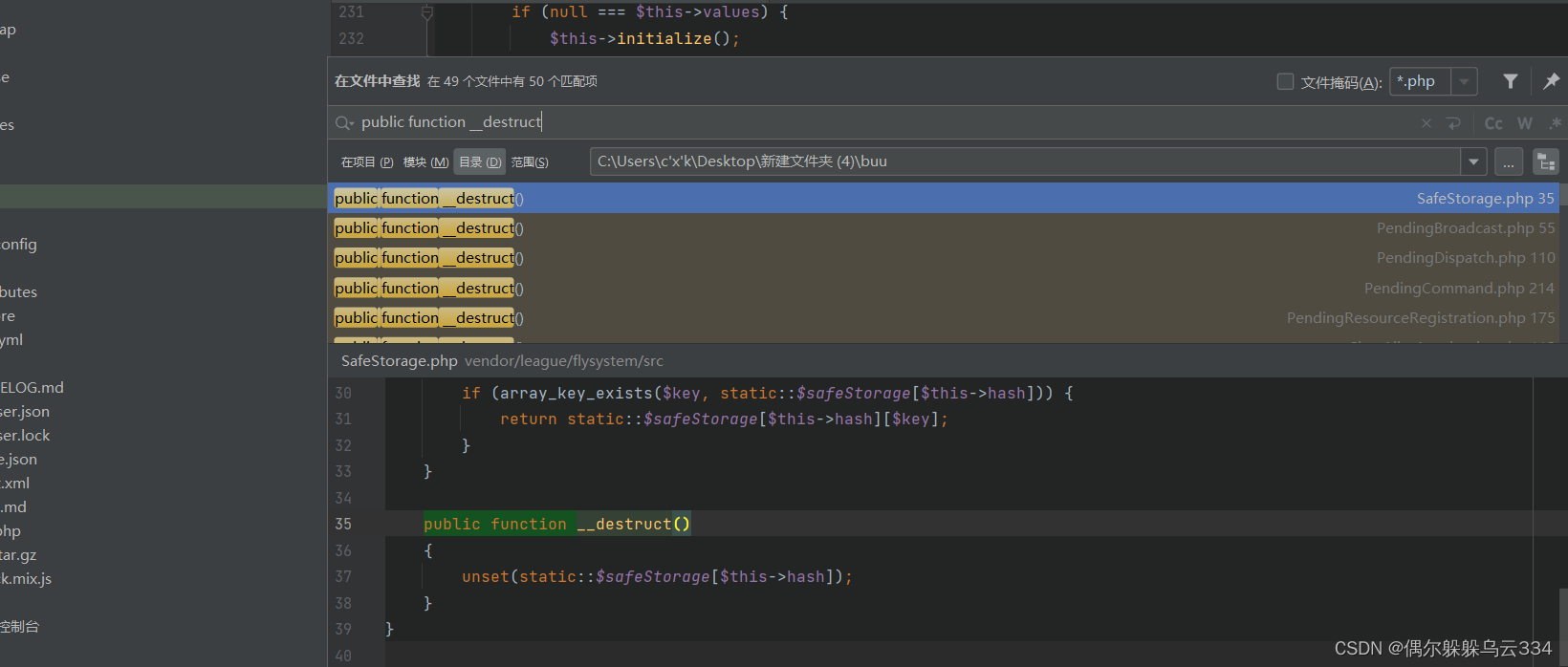Open the *.php file mask dropdown

[x=1464, y=82]
